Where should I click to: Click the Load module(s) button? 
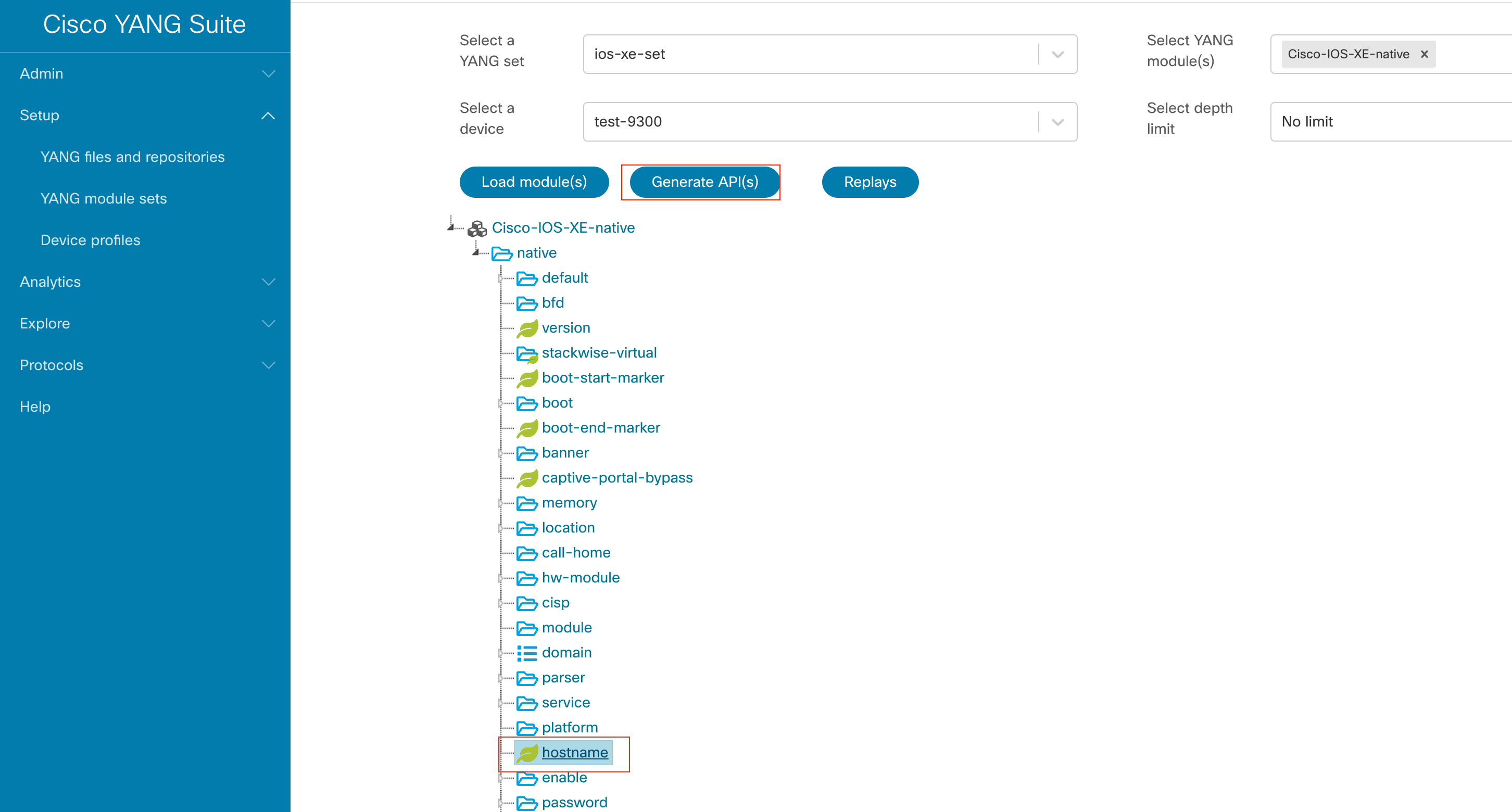534,182
